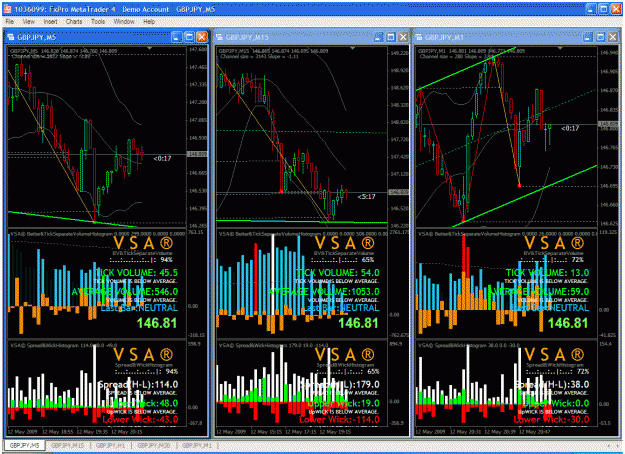The width and height of the screenshot is (625, 454).
Task: Click the chart icon in GBPJPY,M1 window title
Action: click(419, 37)
